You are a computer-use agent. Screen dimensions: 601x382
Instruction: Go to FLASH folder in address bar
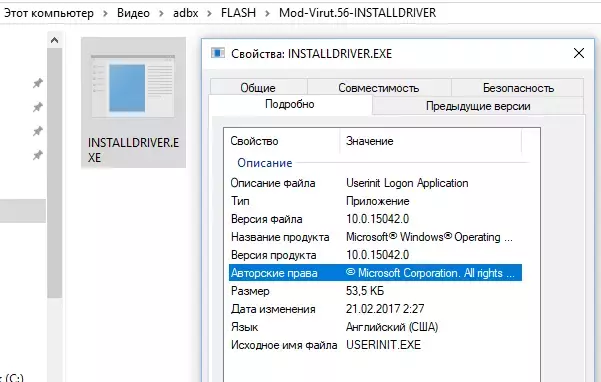coord(238,13)
